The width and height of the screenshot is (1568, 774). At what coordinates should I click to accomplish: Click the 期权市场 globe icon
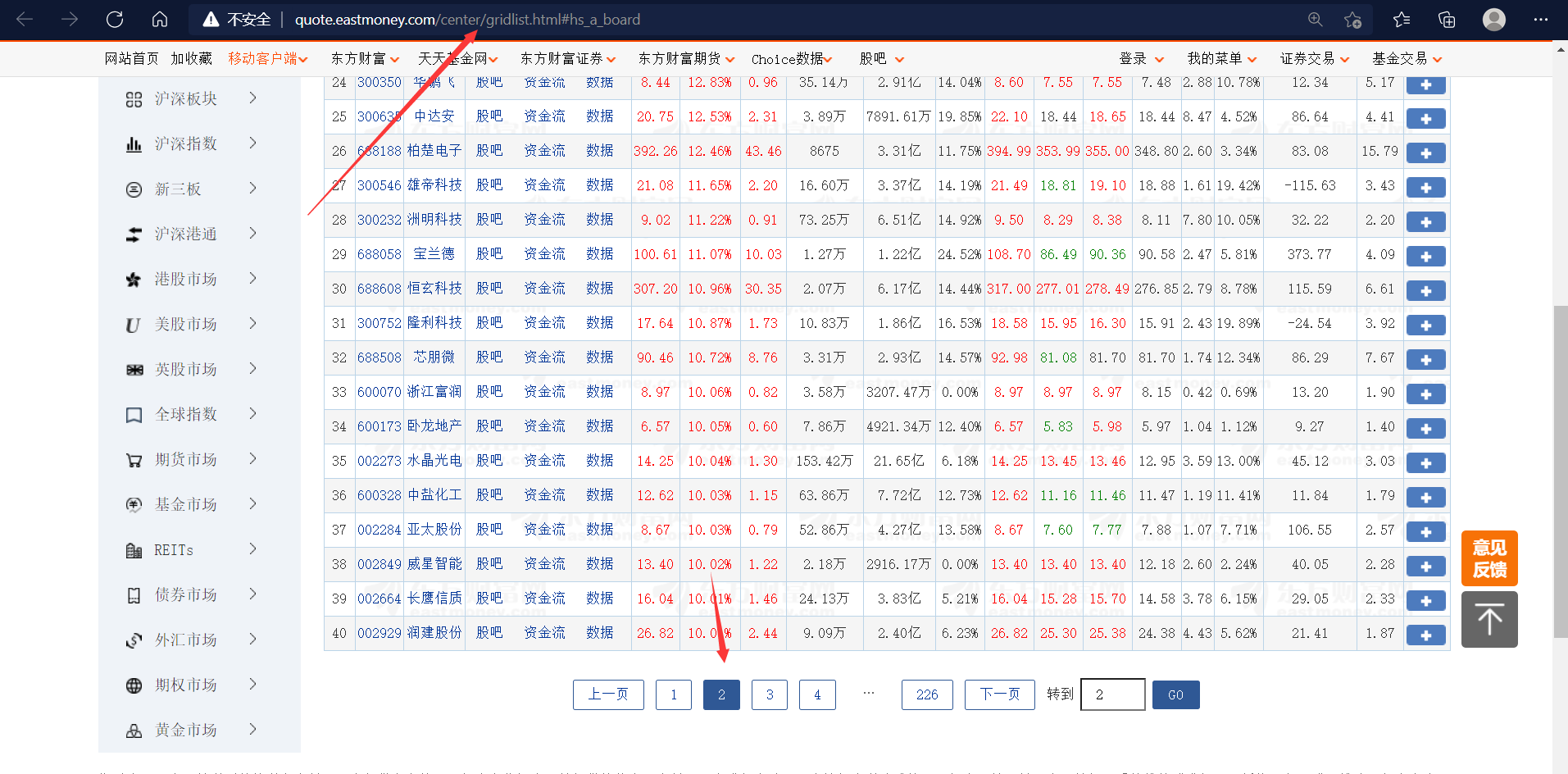coord(134,685)
